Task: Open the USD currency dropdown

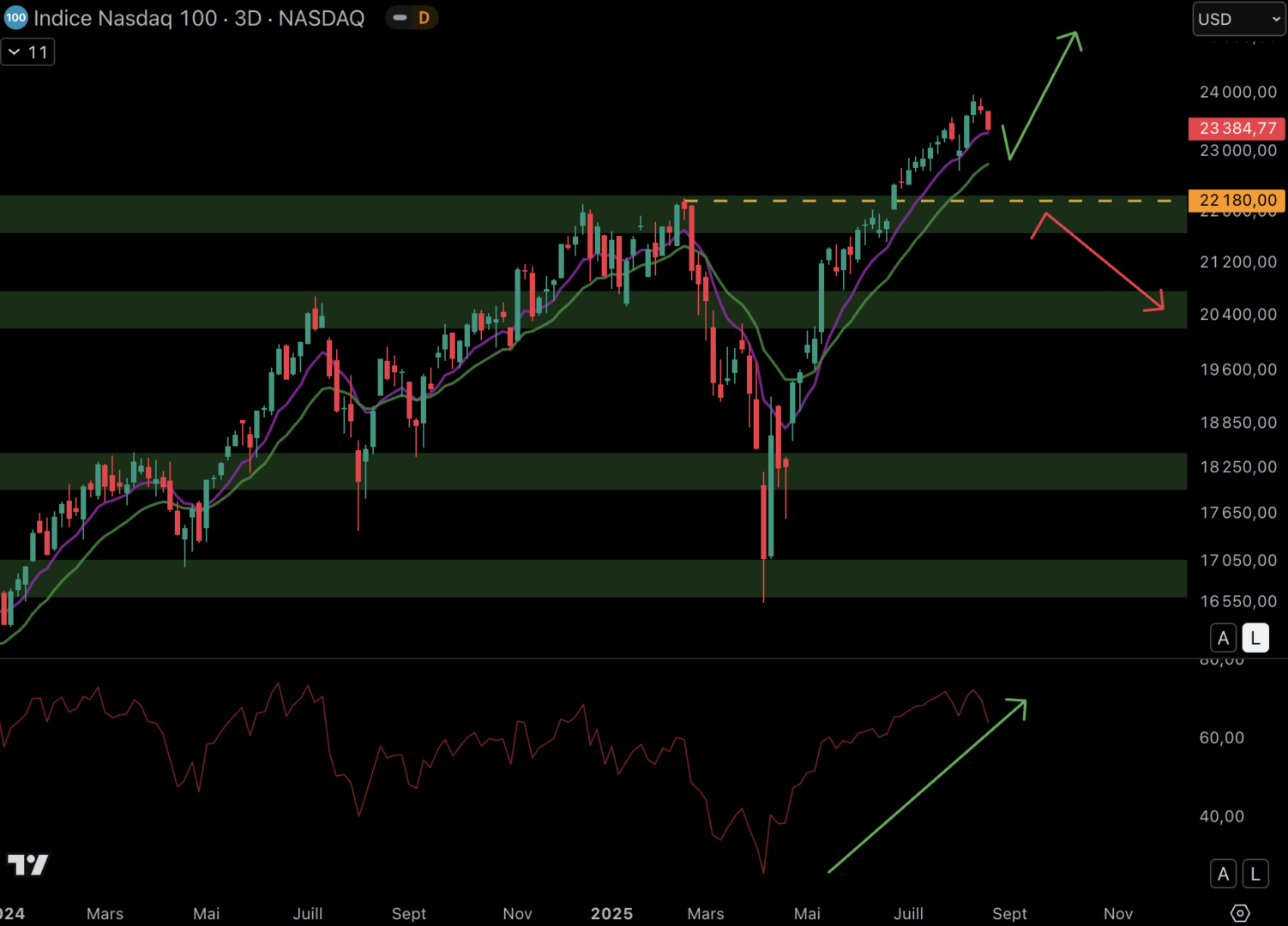Action: click(x=1239, y=19)
